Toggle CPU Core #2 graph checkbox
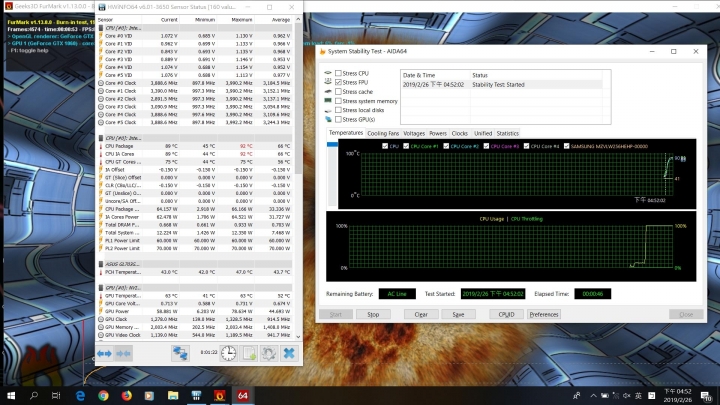 446,146
